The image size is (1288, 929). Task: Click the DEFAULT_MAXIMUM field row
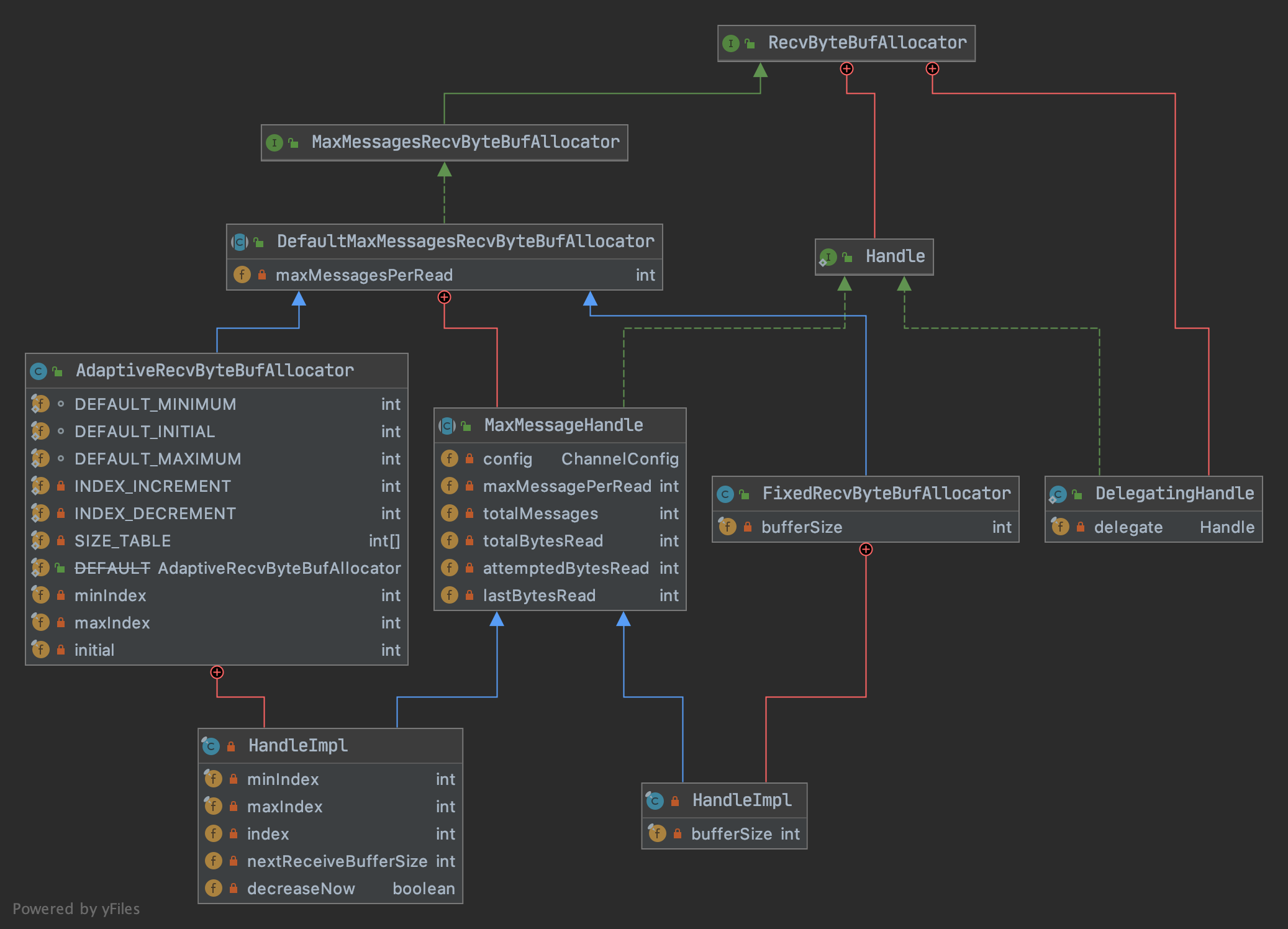(217, 459)
